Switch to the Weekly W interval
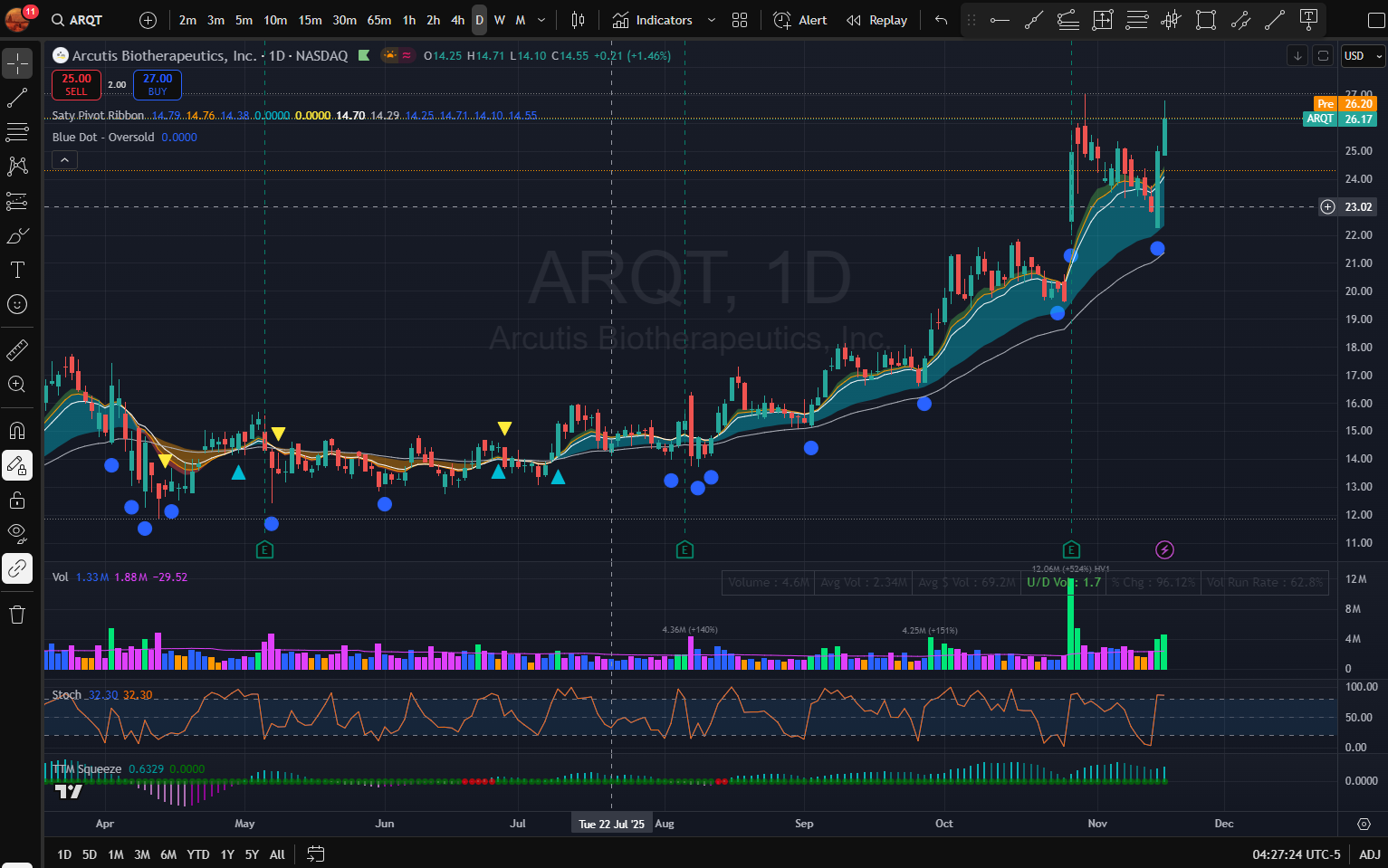The width and height of the screenshot is (1388, 868). pyautogui.click(x=500, y=20)
